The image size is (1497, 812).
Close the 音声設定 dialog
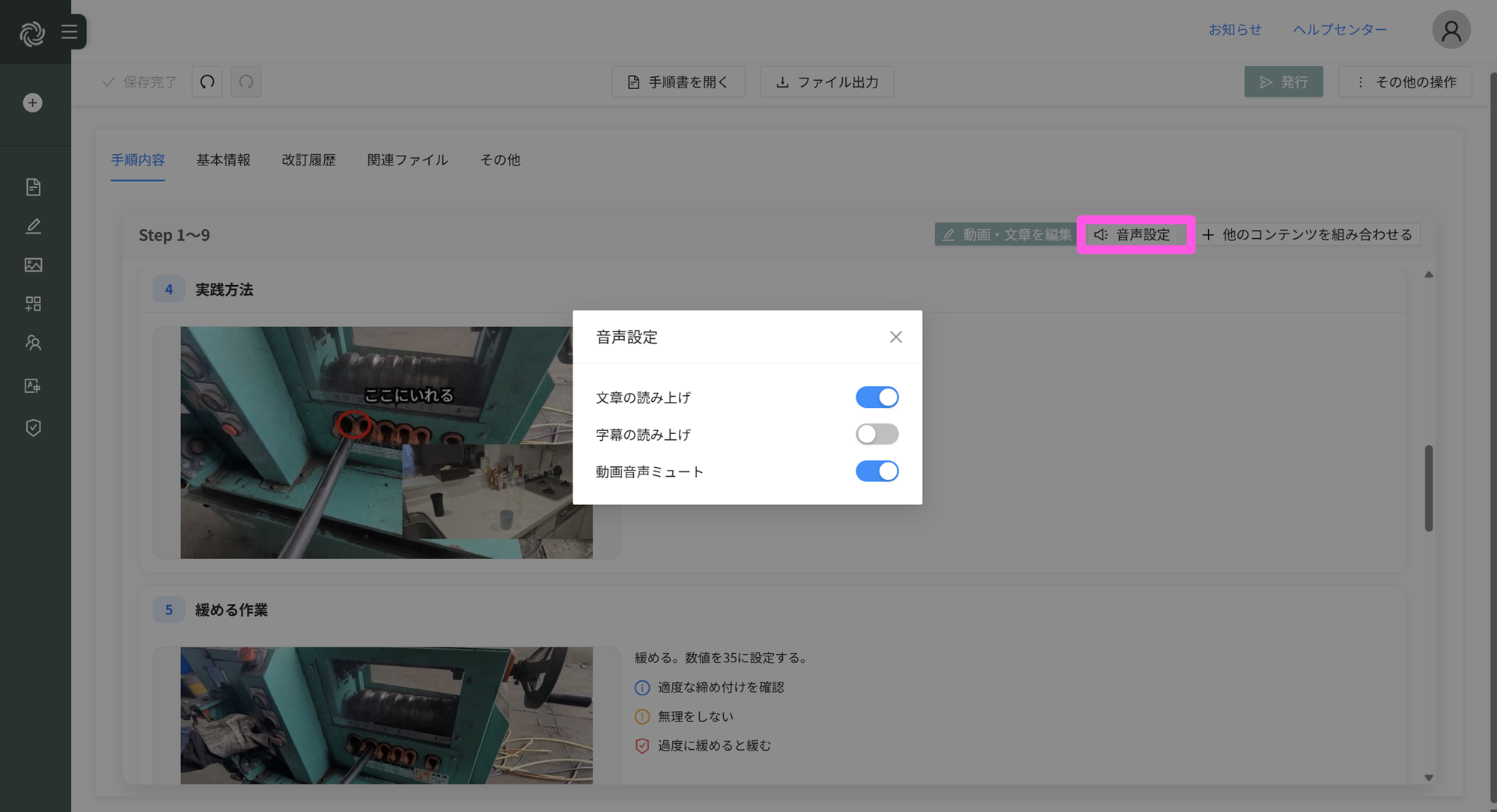pos(895,337)
